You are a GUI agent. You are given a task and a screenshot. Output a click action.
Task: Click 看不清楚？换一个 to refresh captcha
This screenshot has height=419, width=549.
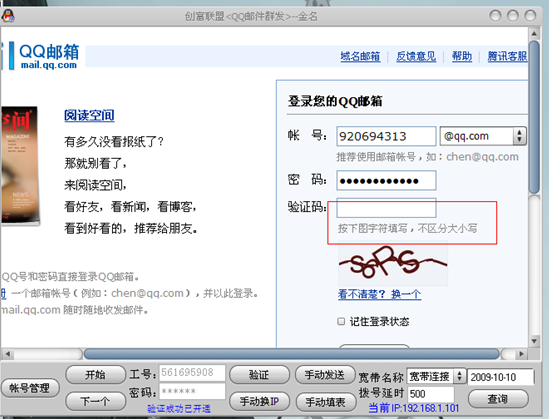[x=380, y=294]
